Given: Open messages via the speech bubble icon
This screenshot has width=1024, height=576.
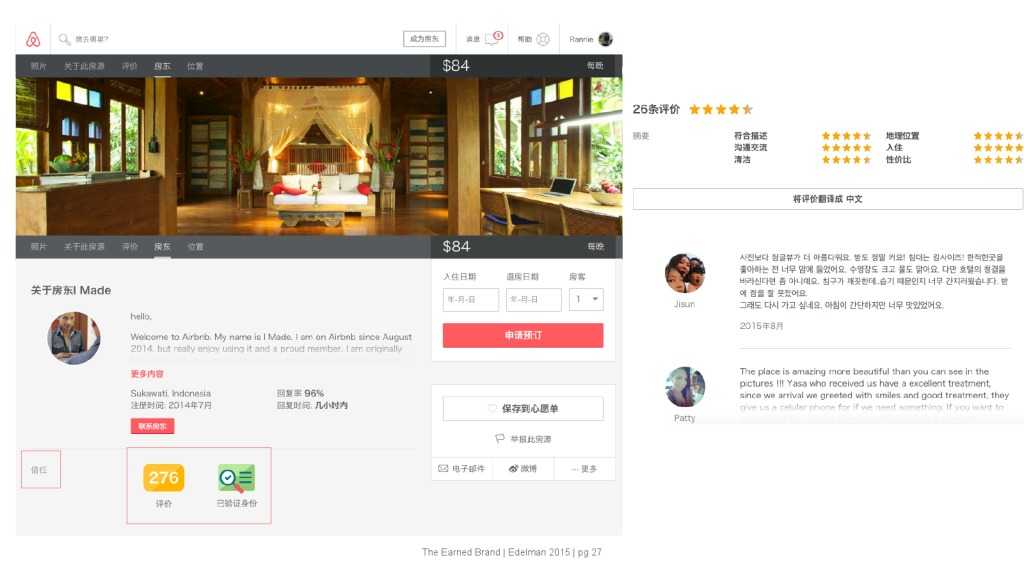Looking at the screenshot, I should click(492, 39).
